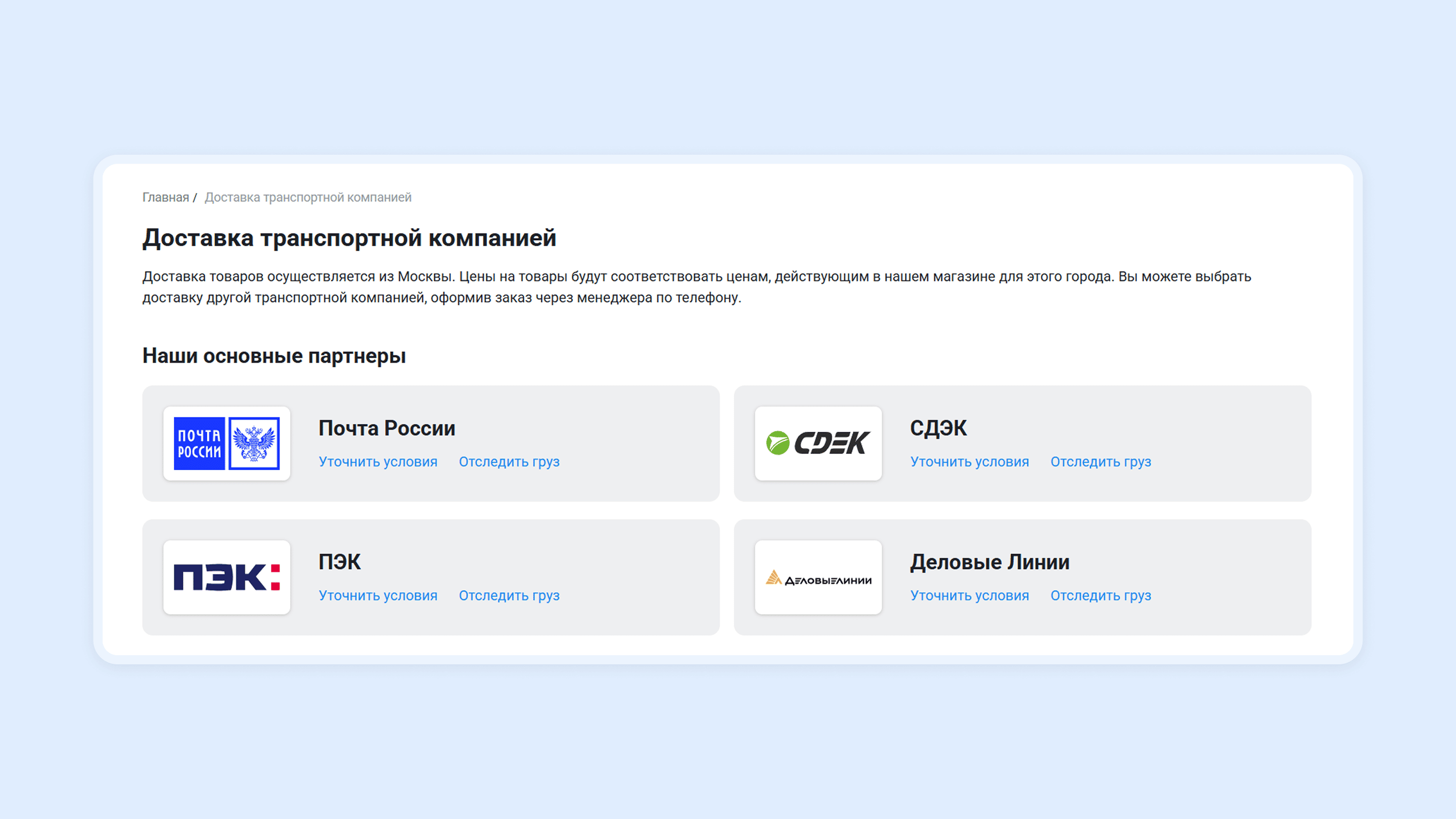Click Отследить груз under Почта России
This screenshot has width=1456, height=819.
pyautogui.click(x=509, y=462)
